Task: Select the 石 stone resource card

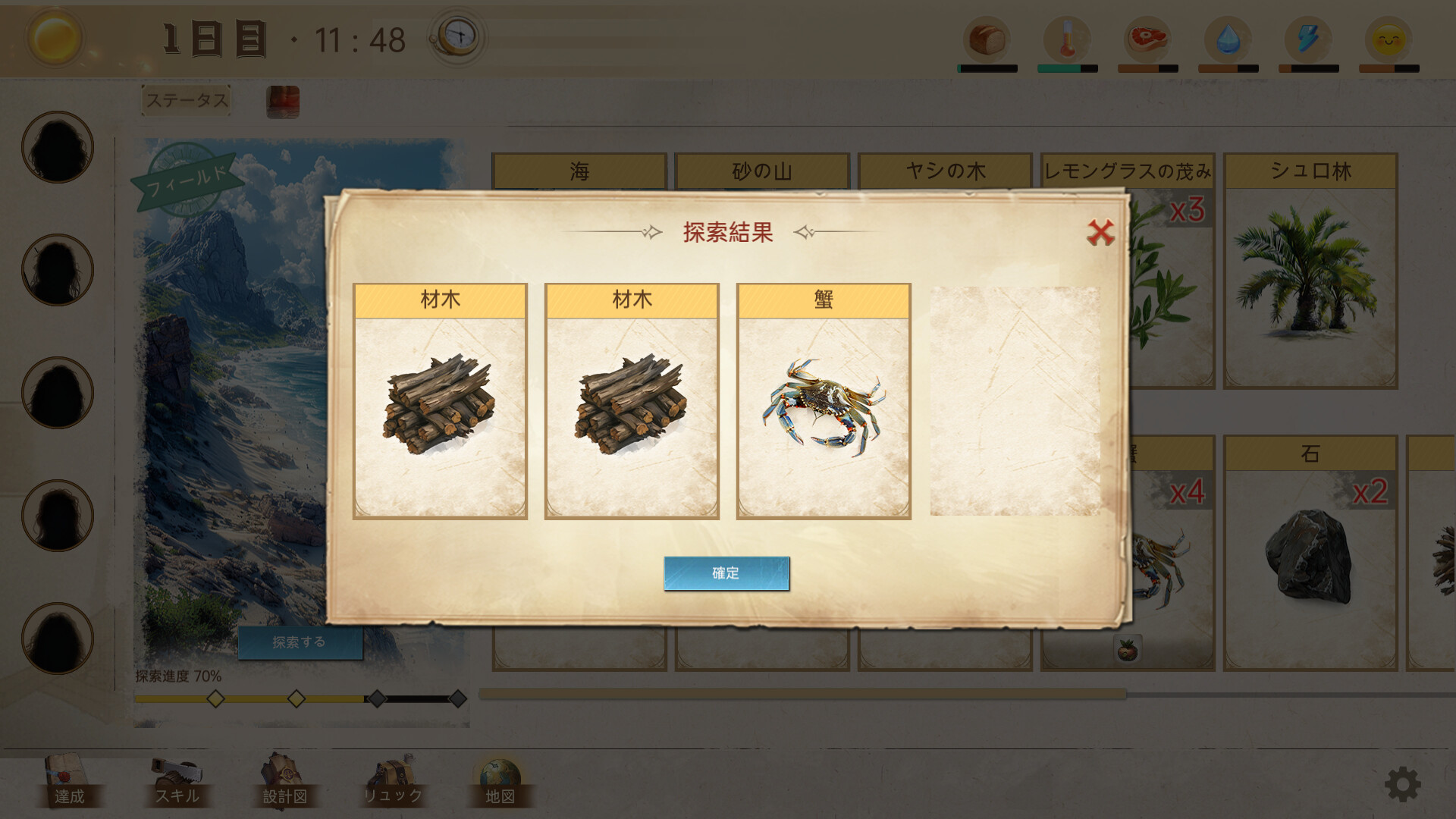Action: coord(1310,553)
